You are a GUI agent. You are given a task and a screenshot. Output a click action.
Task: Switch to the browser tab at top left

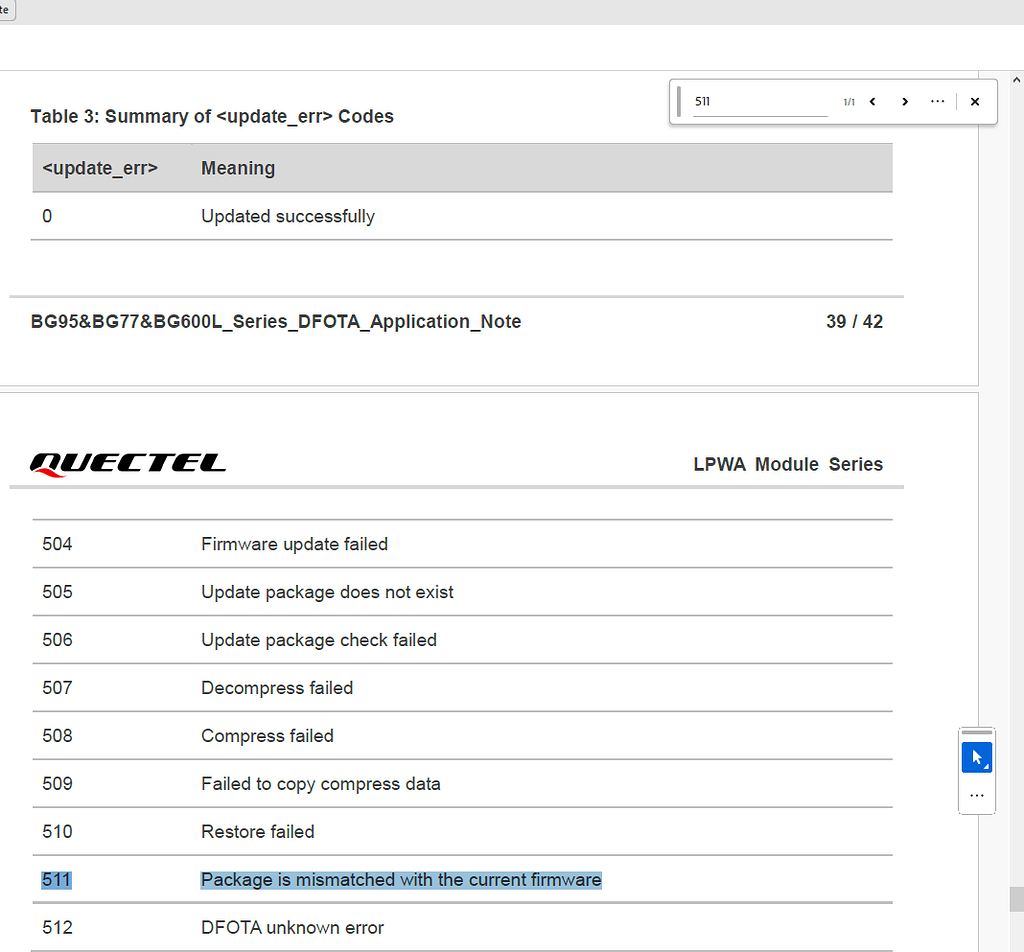6,11
